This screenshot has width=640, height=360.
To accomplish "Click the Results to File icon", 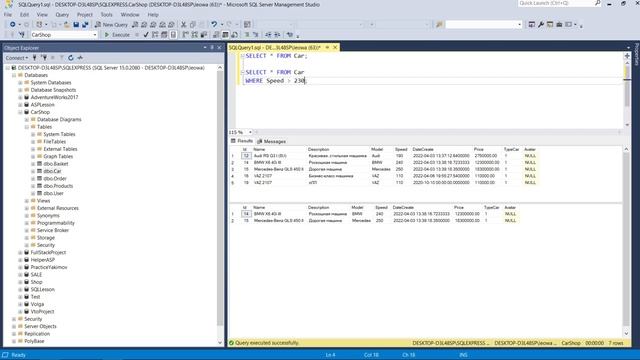I will pos(234,35).
